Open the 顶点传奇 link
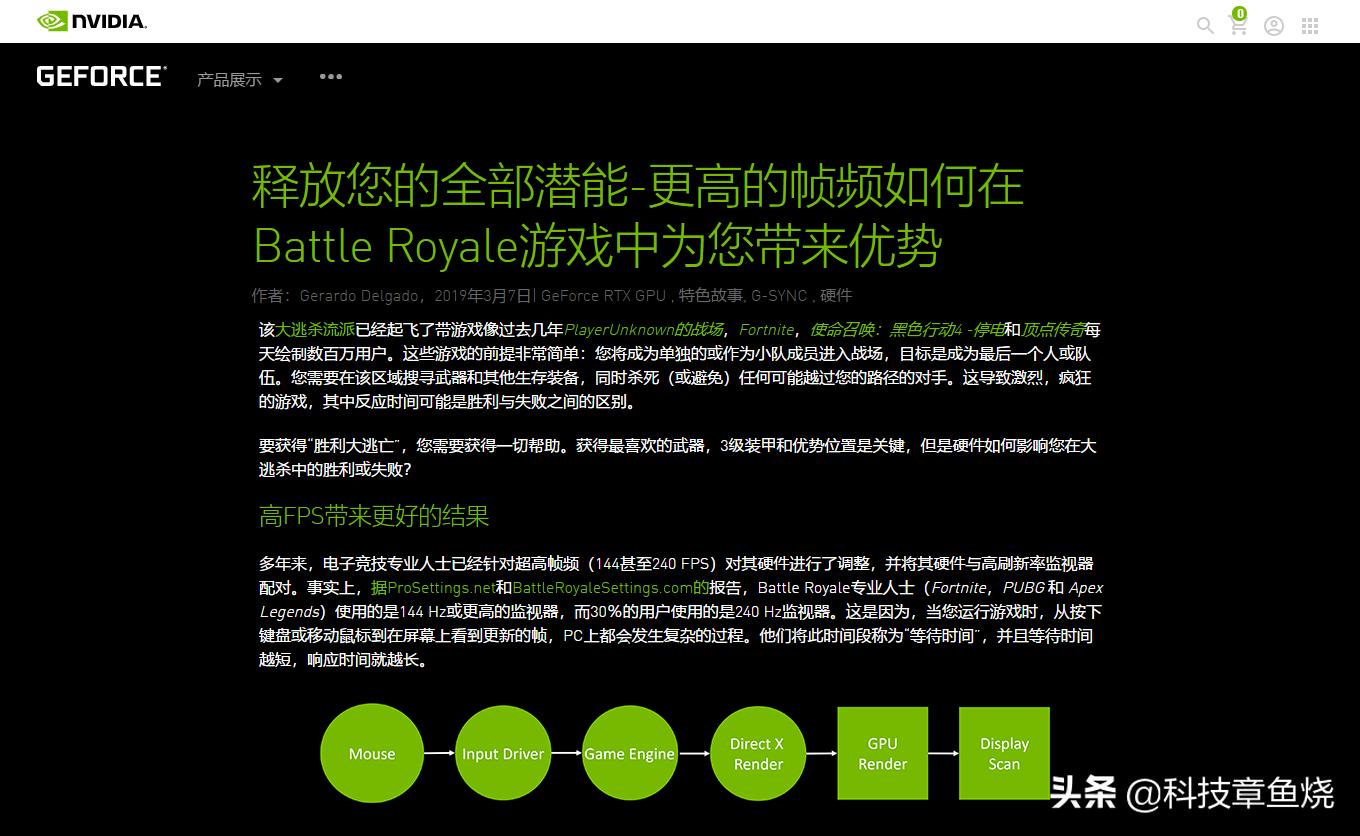 (1053, 330)
